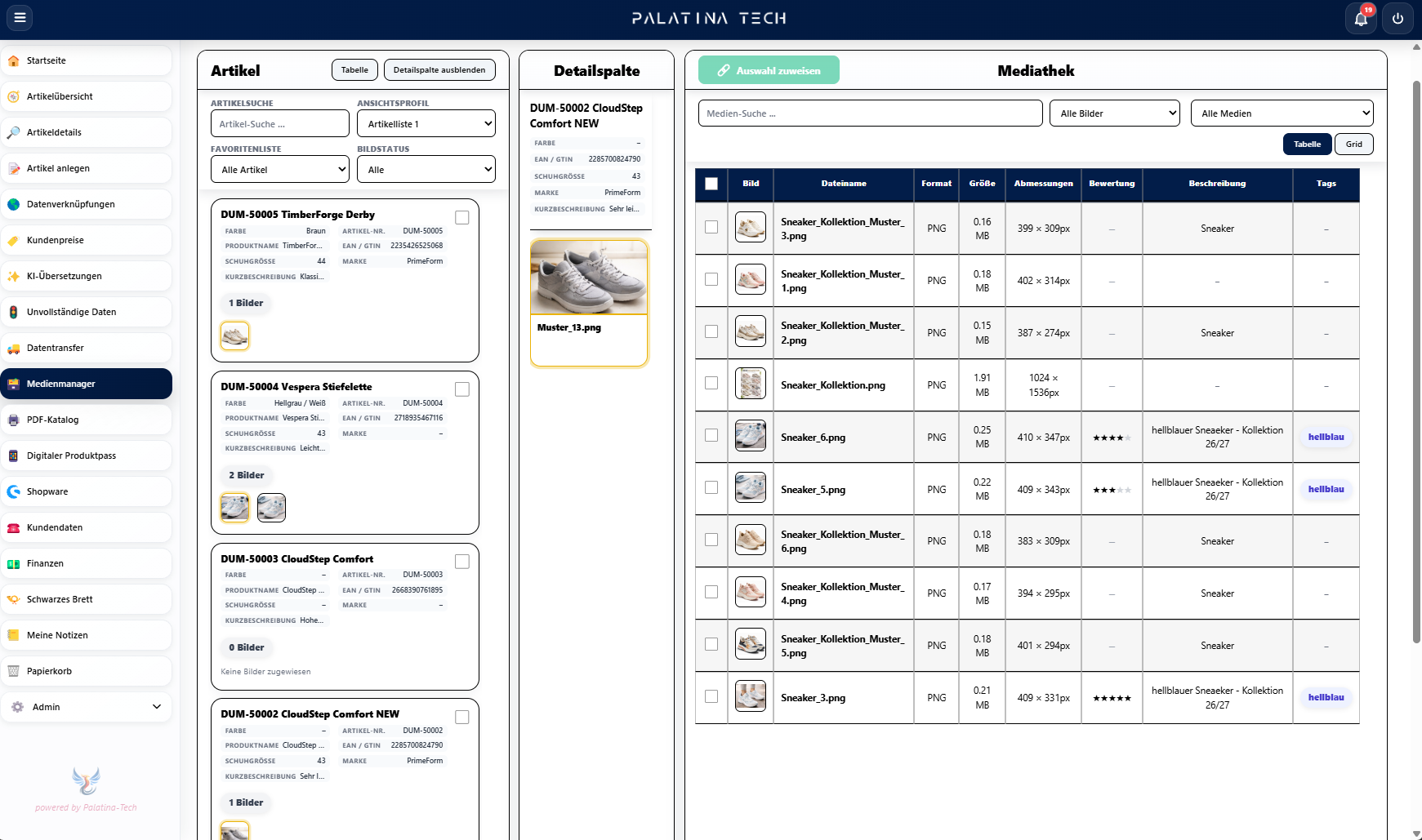Click the star rating of Sneaker_3.png

[1112, 698]
